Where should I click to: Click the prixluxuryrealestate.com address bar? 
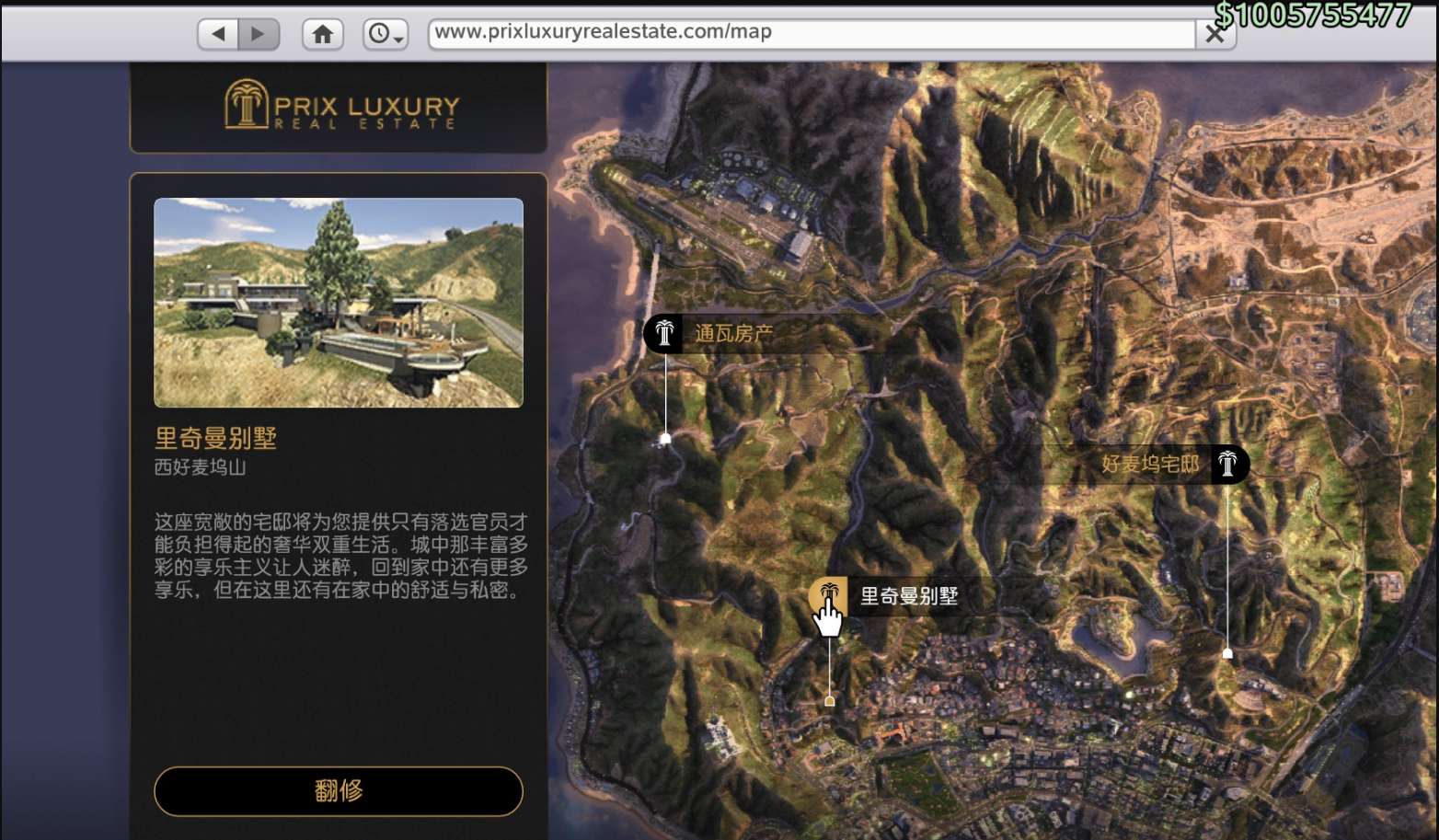pos(810,32)
